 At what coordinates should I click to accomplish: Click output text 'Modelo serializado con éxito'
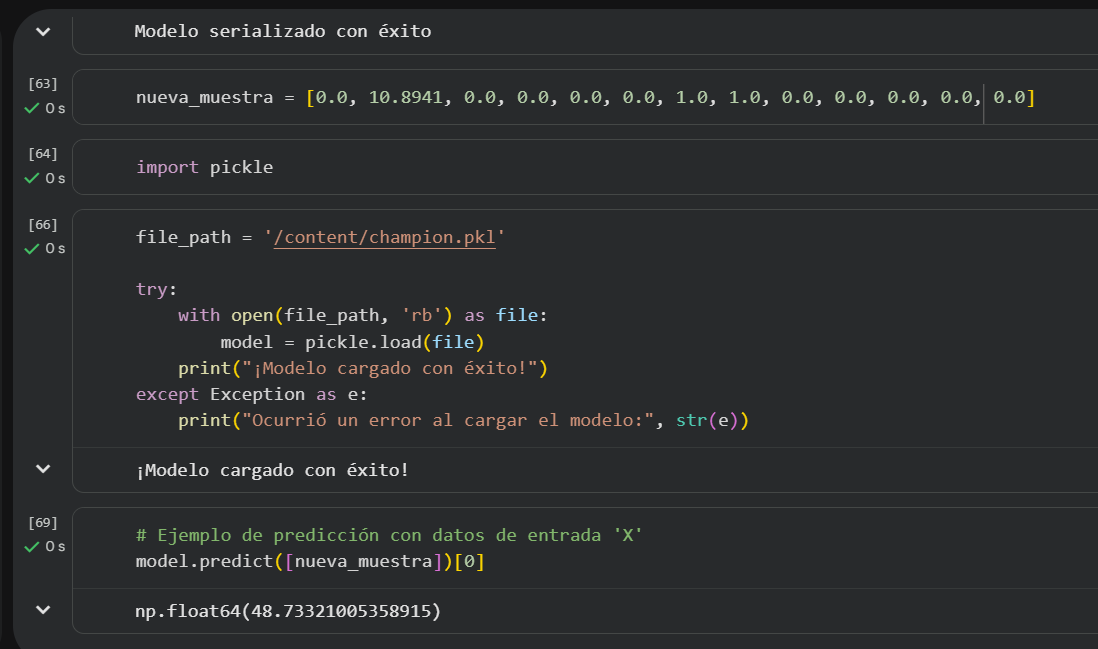pyautogui.click(x=283, y=32)
